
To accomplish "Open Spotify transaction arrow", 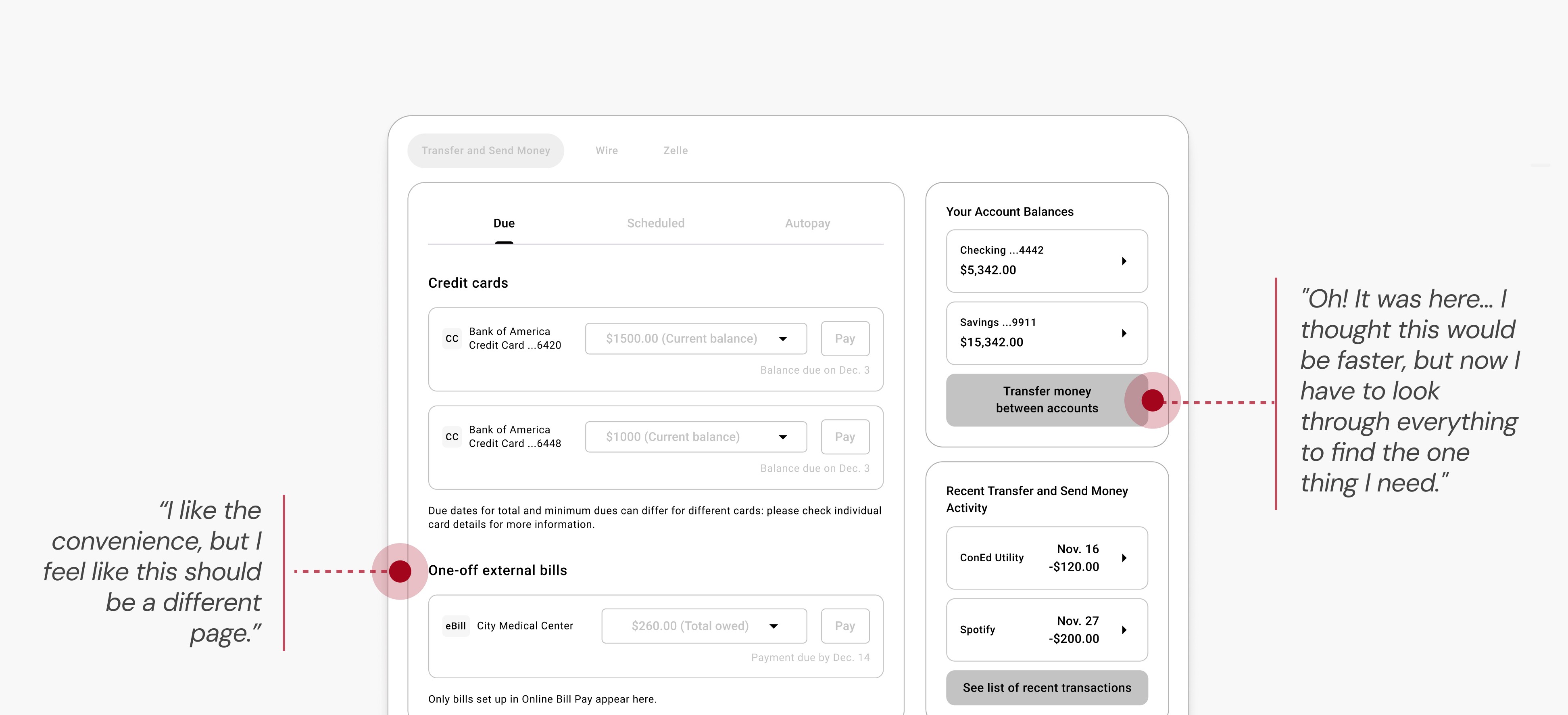I will pyautogui.click(x=1124, y=630).
